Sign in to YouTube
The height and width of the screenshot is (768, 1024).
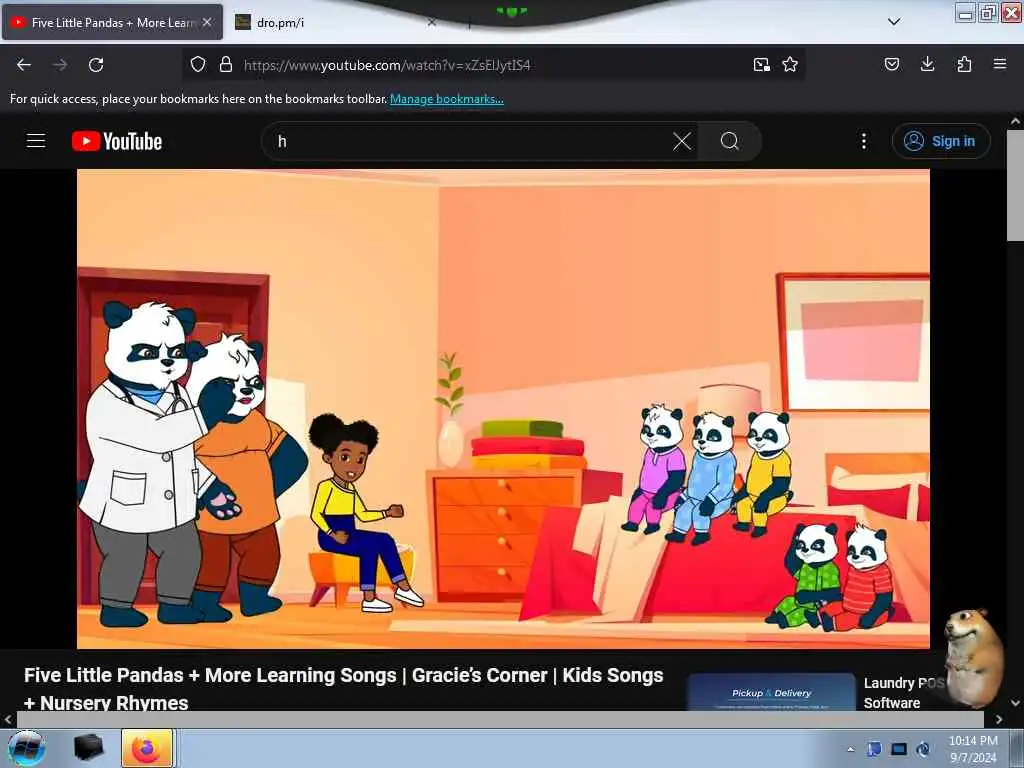point(941,141)
